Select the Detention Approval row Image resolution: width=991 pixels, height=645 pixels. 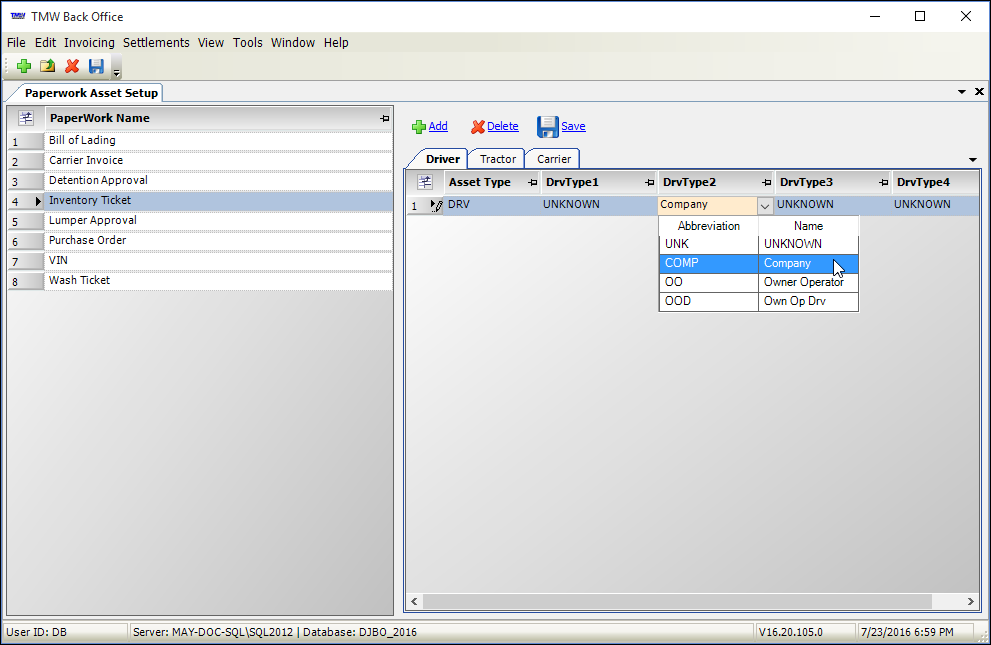point(218,181)
